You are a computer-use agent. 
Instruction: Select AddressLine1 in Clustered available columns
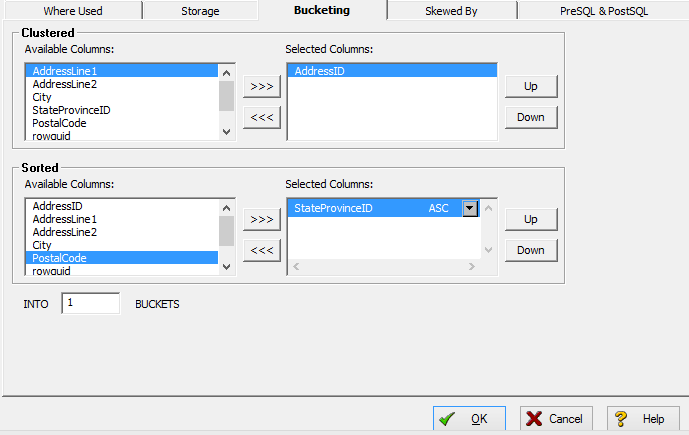pos(122,71)
